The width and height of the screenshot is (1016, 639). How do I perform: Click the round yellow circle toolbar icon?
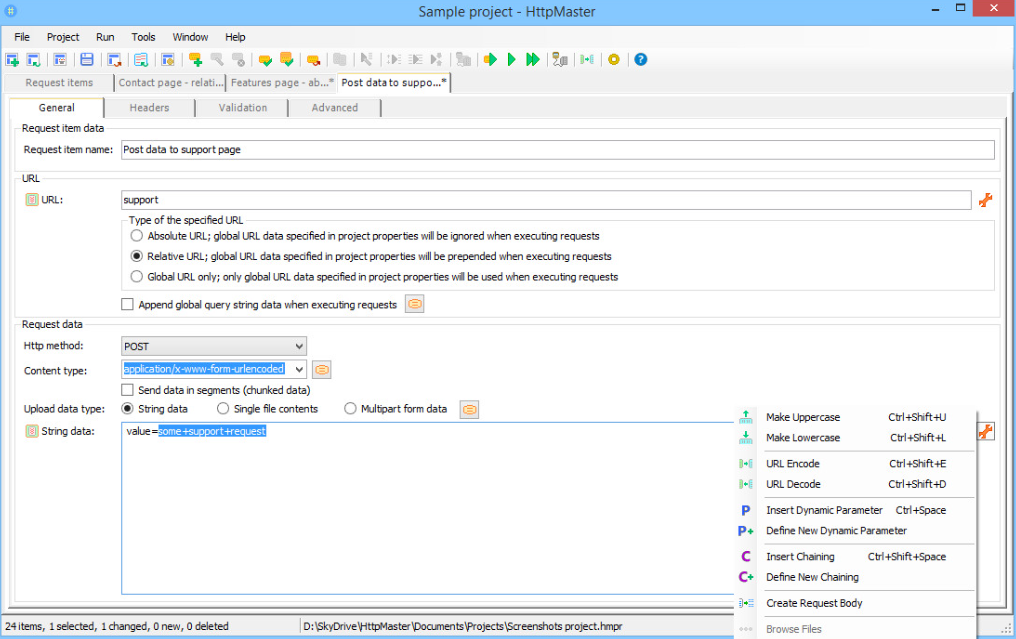click(x=614, y=60)
